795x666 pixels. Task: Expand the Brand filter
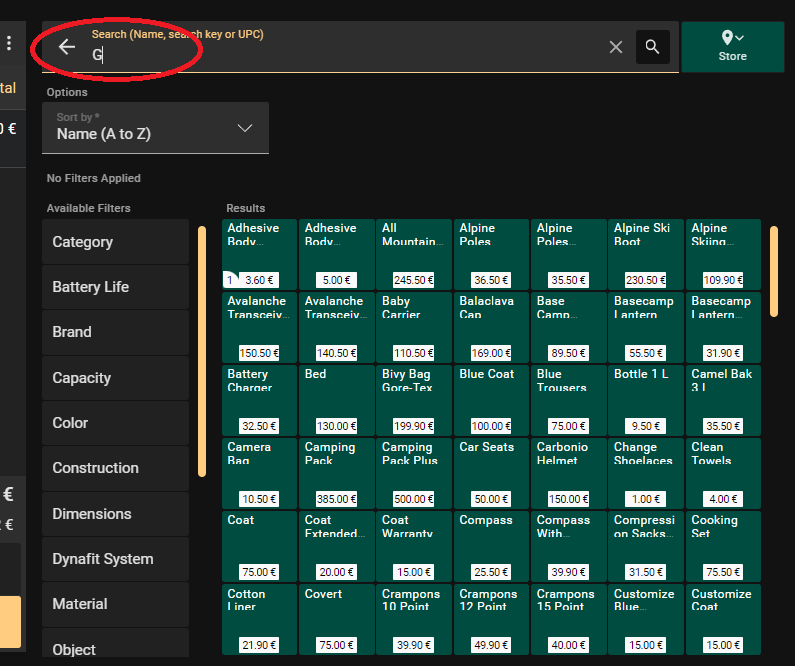pyautogui.click(x=115, y=332)
